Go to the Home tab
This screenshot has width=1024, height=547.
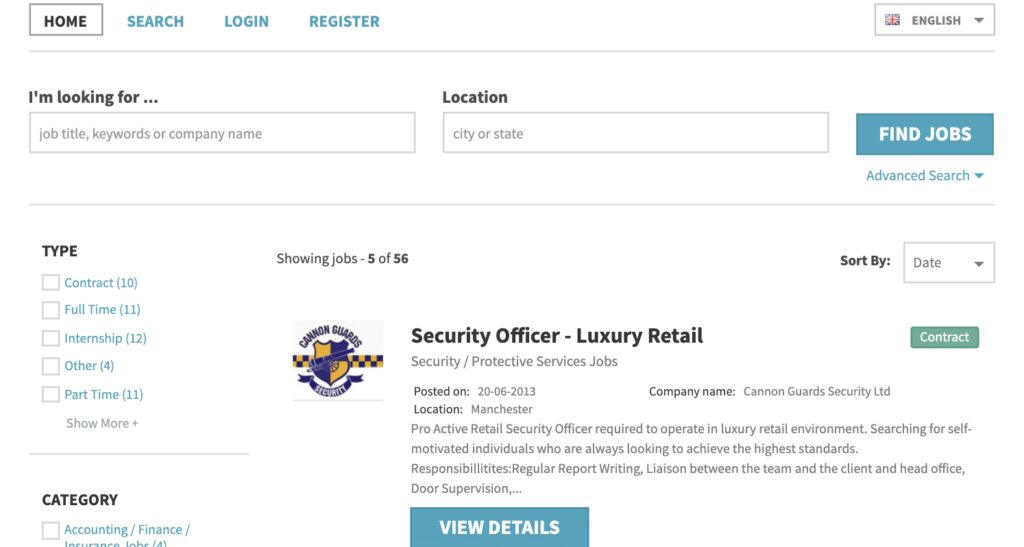[x=66, y=21]
